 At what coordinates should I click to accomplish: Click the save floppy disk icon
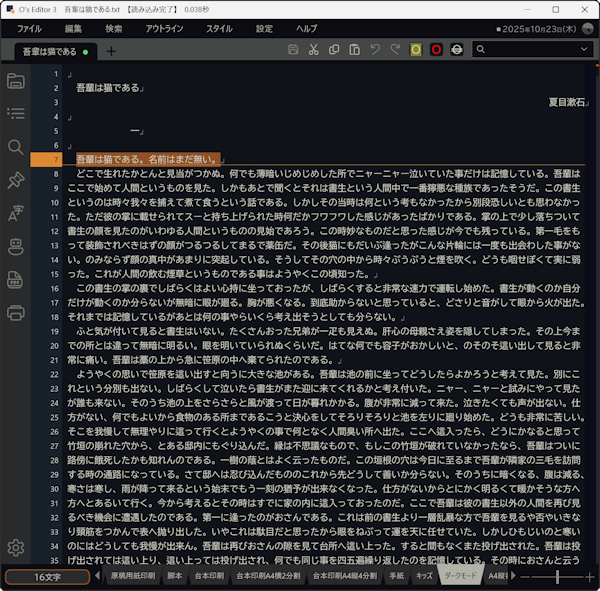coord(293,49)
